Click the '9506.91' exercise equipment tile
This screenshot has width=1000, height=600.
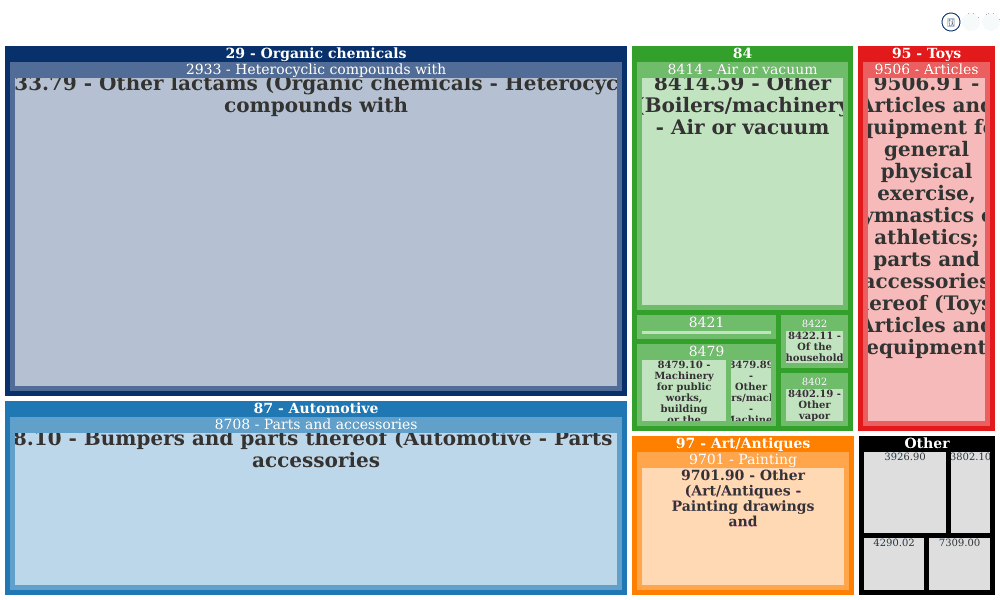[927, 249]
